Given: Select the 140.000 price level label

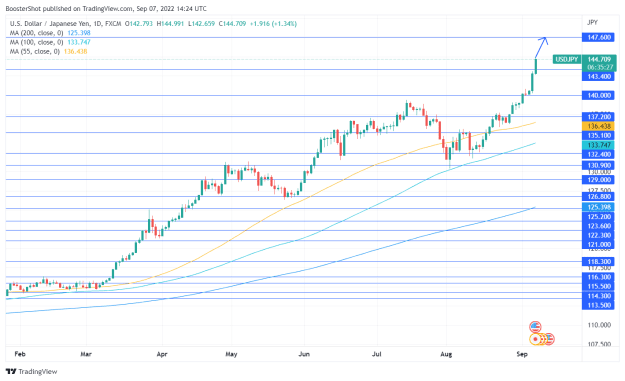Looking at the screenshot, I should (x=599, y=96).
